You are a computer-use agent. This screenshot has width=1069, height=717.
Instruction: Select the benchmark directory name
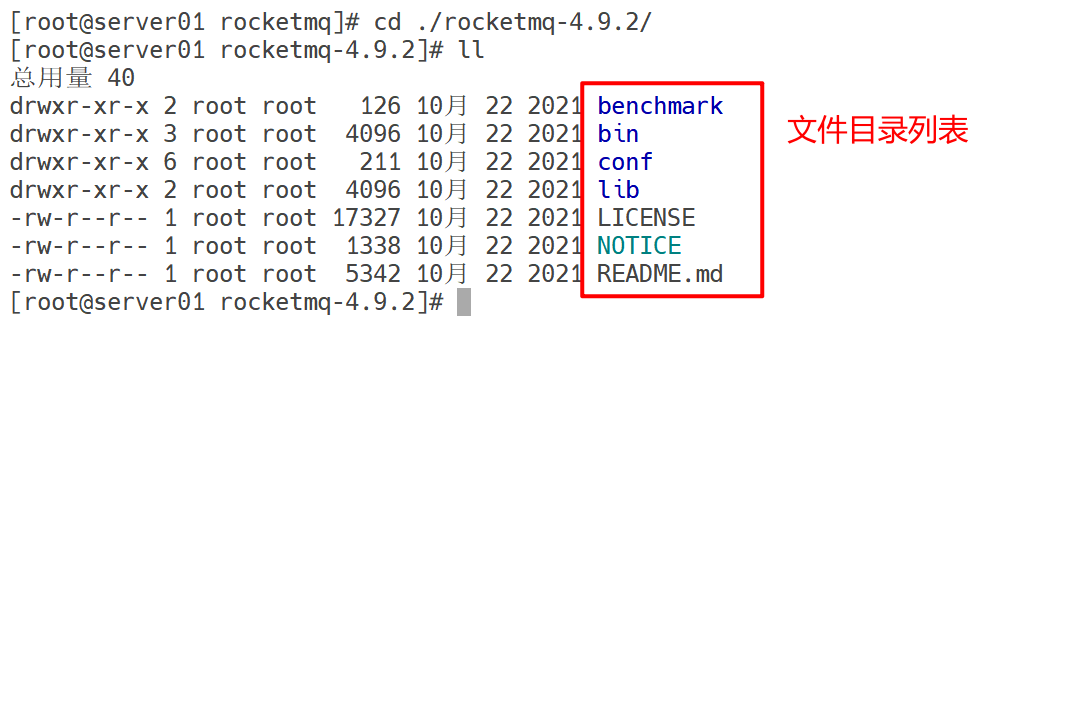pos(659,106)
